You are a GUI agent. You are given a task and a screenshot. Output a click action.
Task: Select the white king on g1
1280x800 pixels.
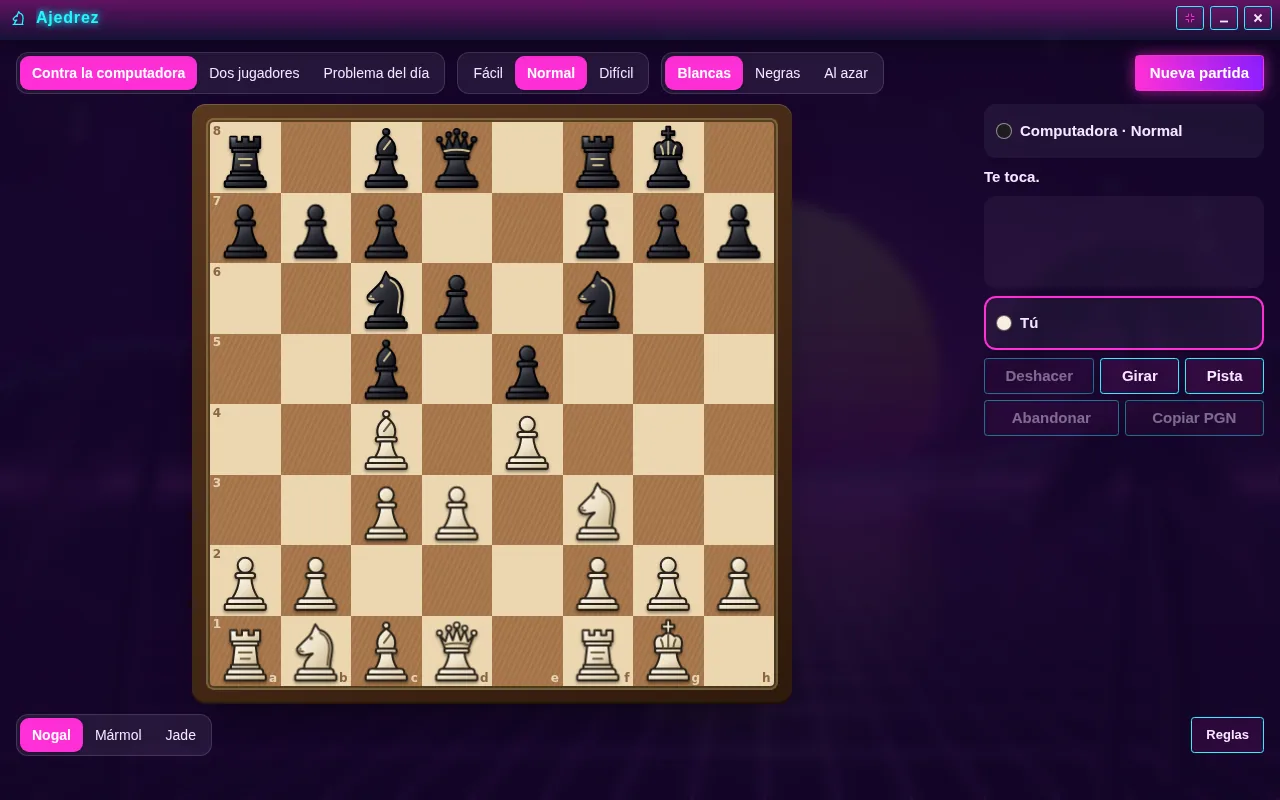(x=668, y=651)
